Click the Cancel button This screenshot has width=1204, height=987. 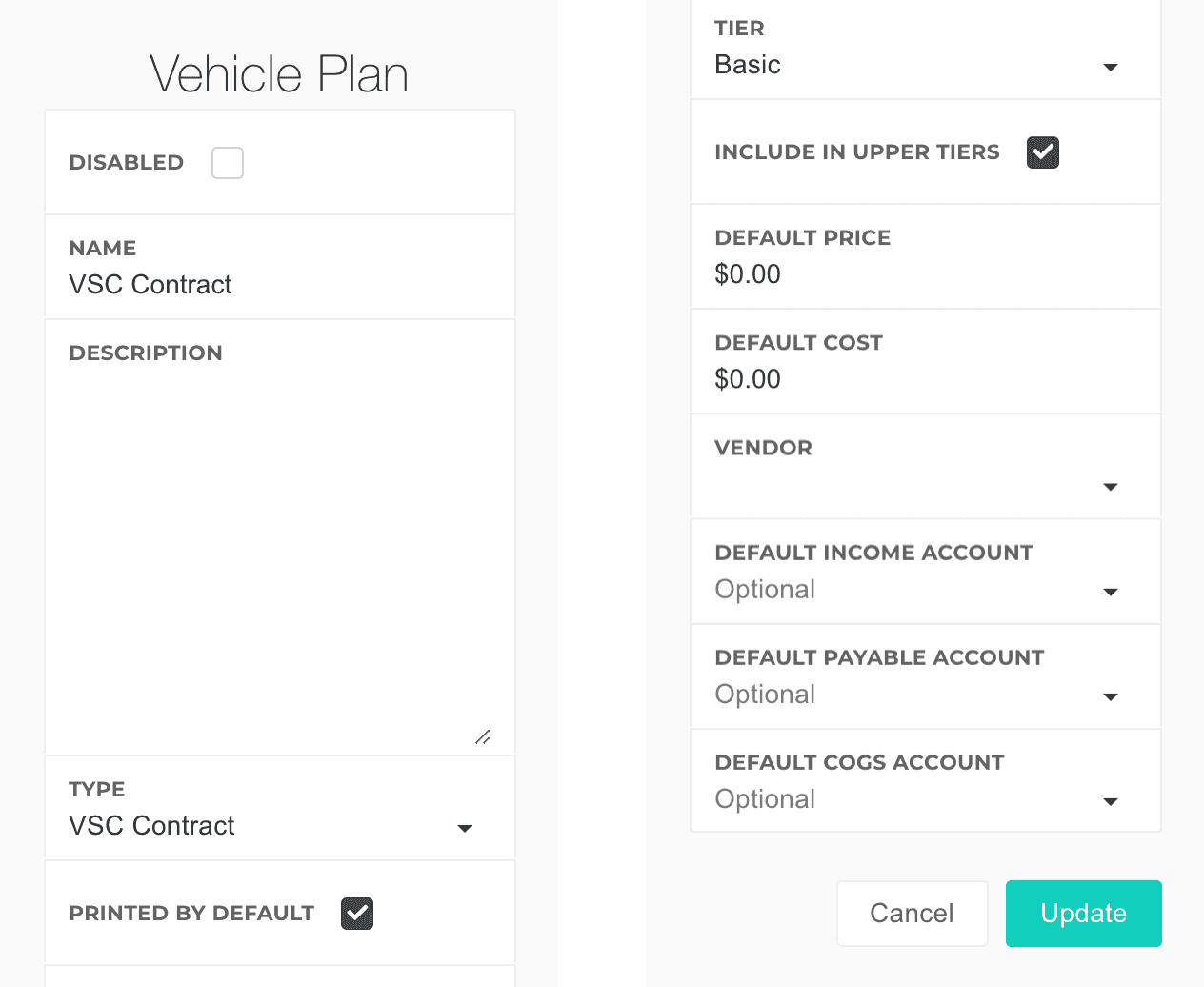pos(912,914)
